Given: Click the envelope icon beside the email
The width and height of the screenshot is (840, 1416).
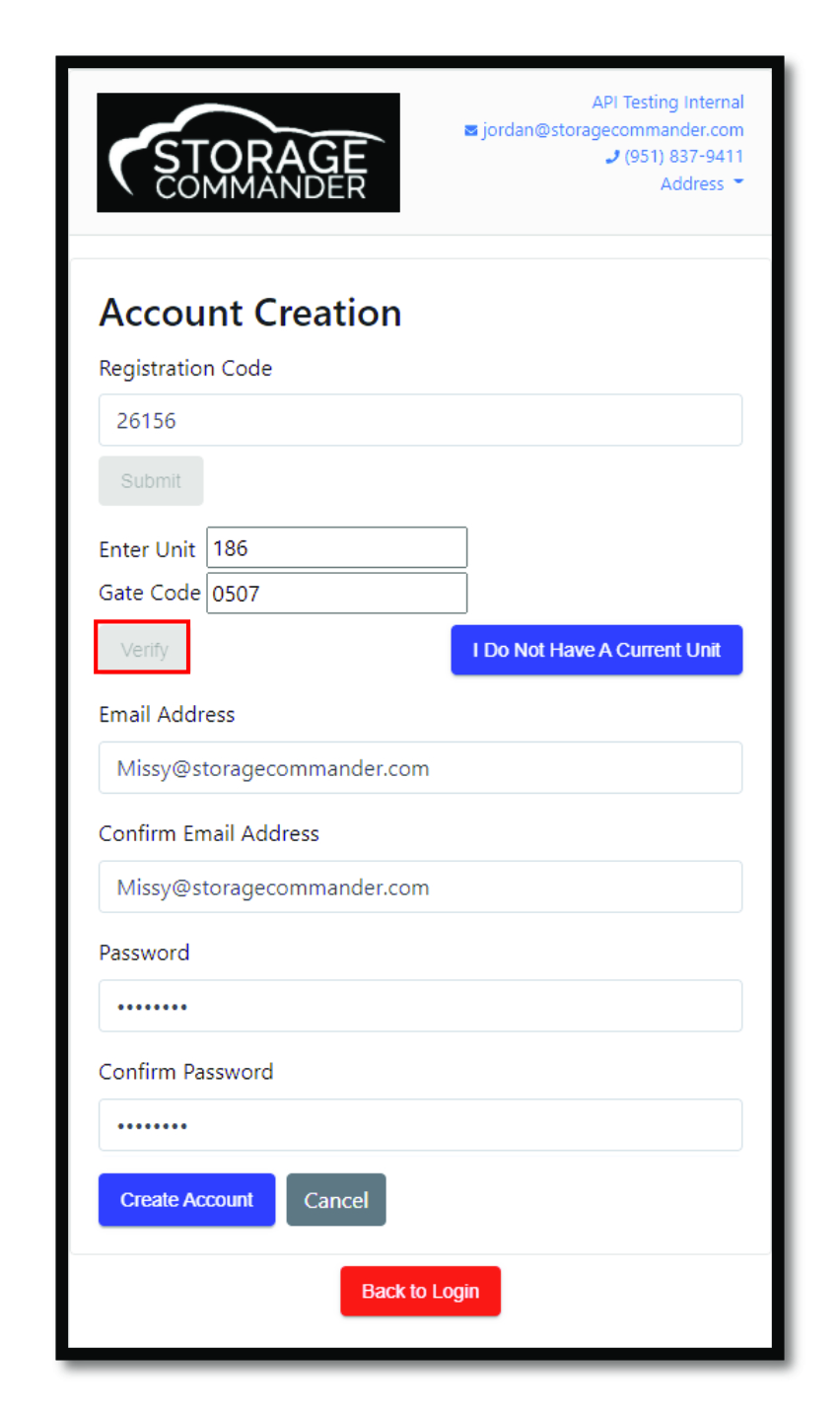Looking at the screenshot, I should pyautogui.click(x=471, y=130).
